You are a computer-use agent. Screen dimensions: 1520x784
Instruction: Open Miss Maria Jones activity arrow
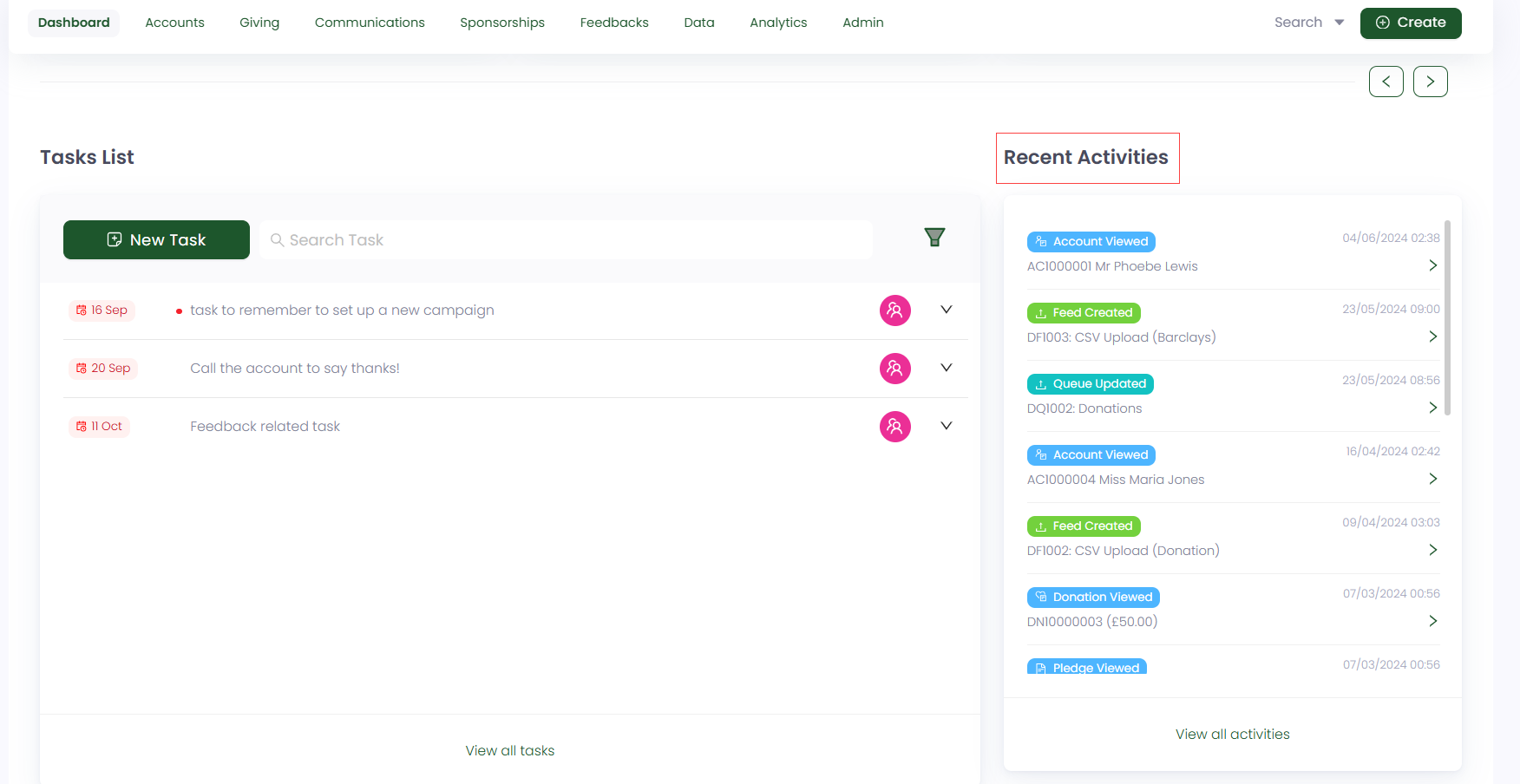tap(1433, 479)
